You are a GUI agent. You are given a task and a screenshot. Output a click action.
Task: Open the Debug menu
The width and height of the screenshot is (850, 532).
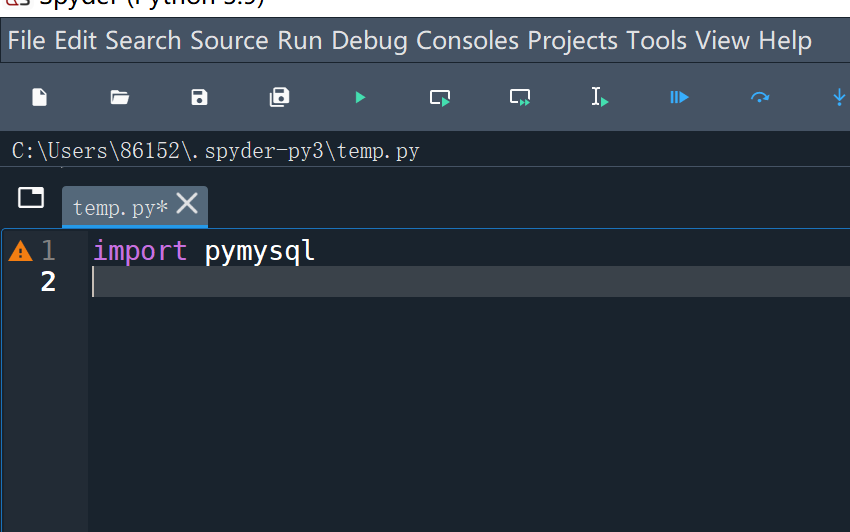tap(369, 41)
